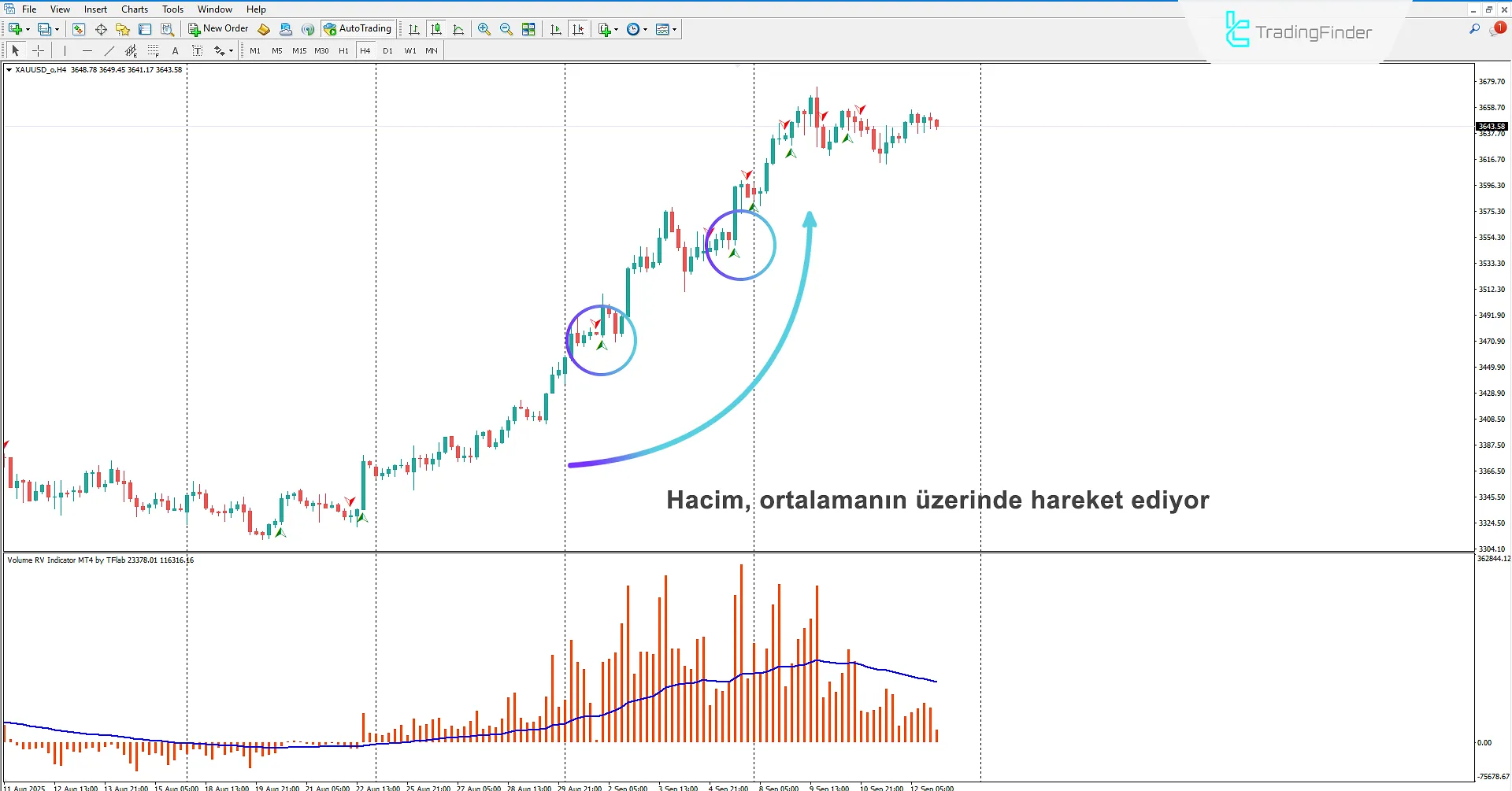Viewport: 1512px width, 791px height.
Task: Tile the chart windows
Action: coord(529,29)
